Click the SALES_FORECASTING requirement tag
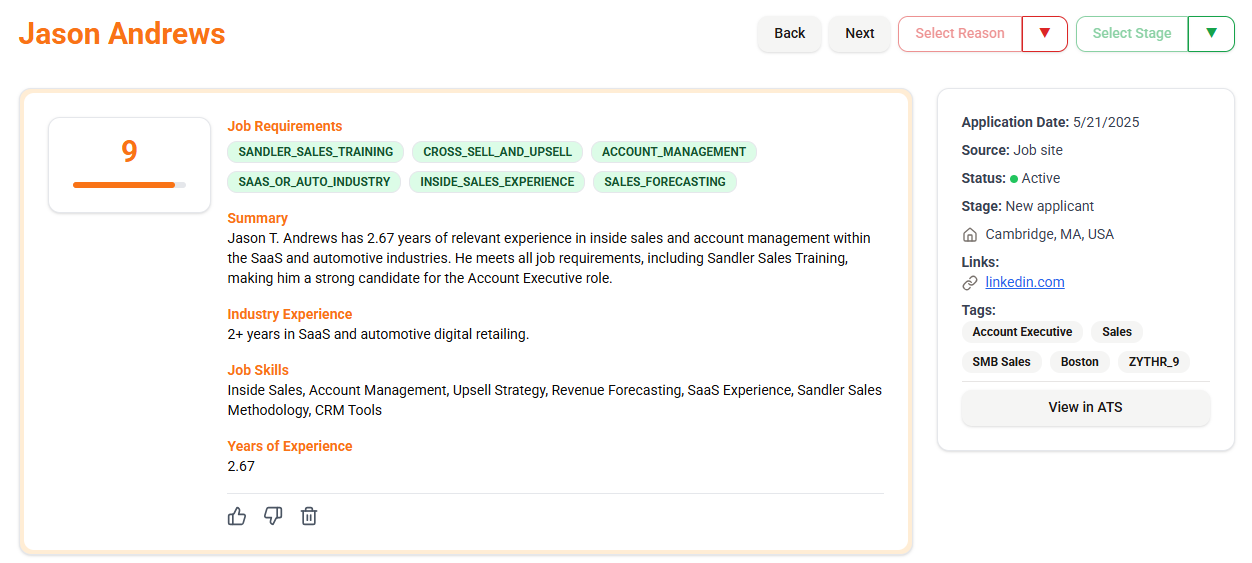Viewport: 1252px width, 563px height. tap(665, 182)
